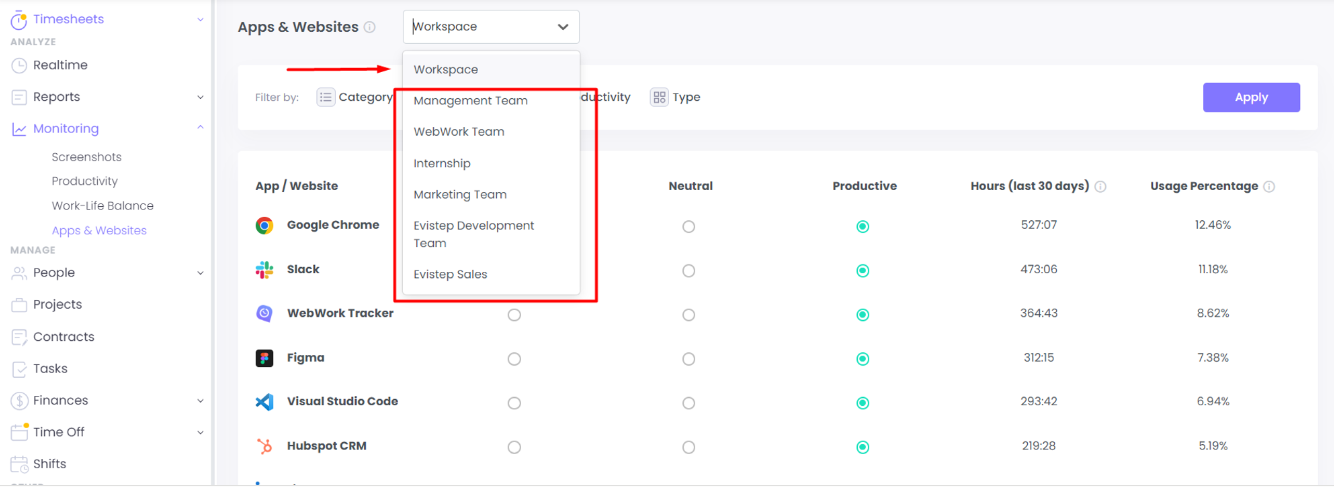Image resolution: width=1334 pixels, height=487 pixels.
Task: Click the Realtime clock icon
Action: tap(19, 65)
